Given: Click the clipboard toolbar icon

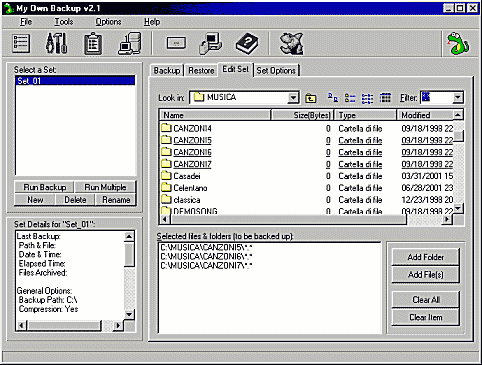Looking at the screenshot, I should click(x=93, y=43).
